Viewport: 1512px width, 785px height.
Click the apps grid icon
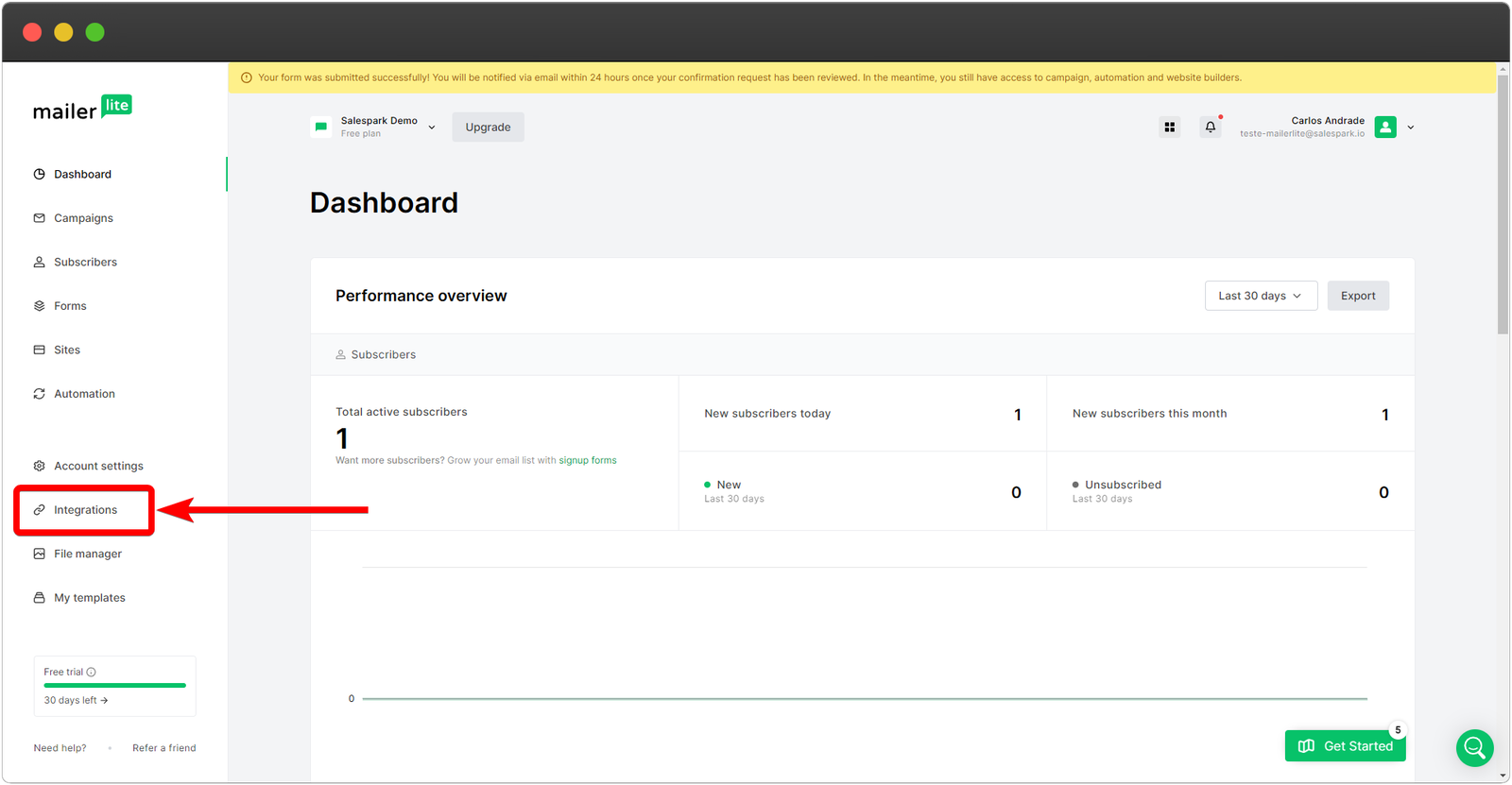(1169, 127)
